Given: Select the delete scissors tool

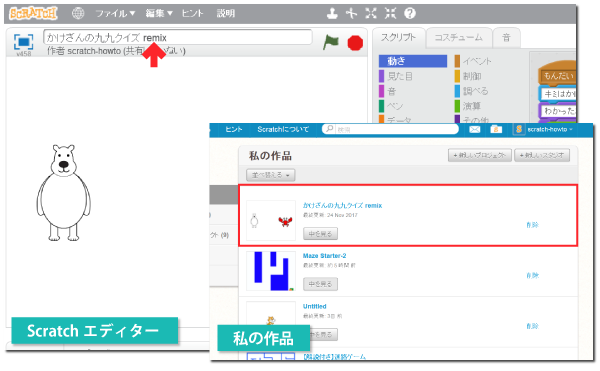Looking at the screenshot, I should click(351, 13).
